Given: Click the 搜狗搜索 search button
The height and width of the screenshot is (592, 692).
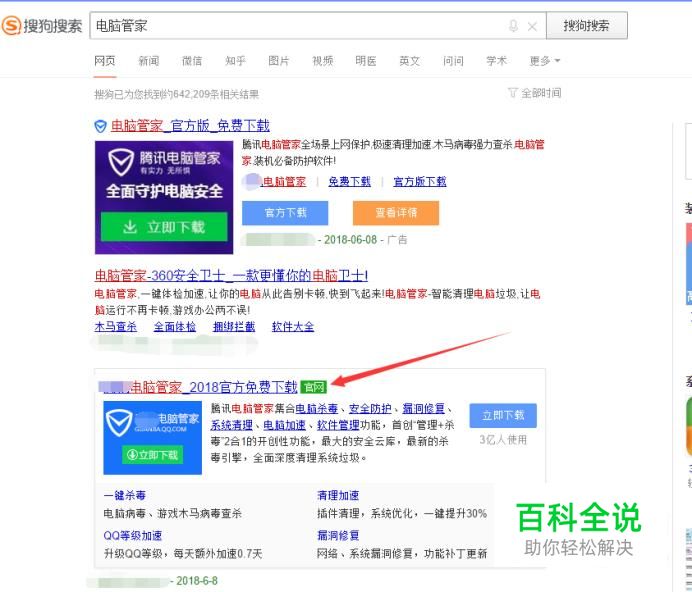Looking at the screenshot, I should coord(587,26).
